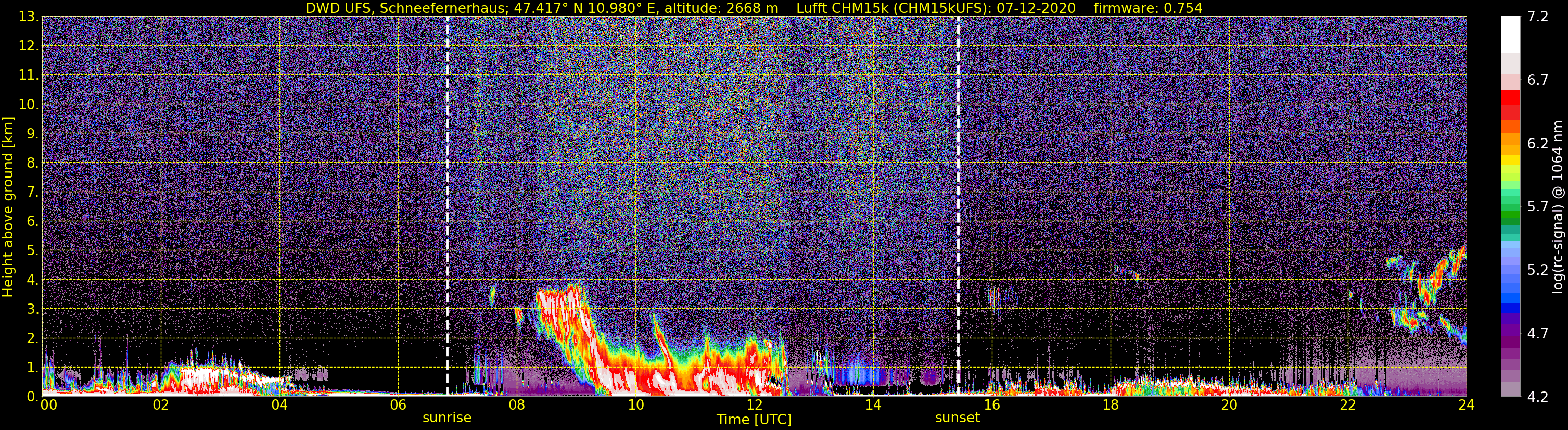Click colorbar tick label '7.2'
This screenshot has height=430, width=1568.
coord(1538,17)
